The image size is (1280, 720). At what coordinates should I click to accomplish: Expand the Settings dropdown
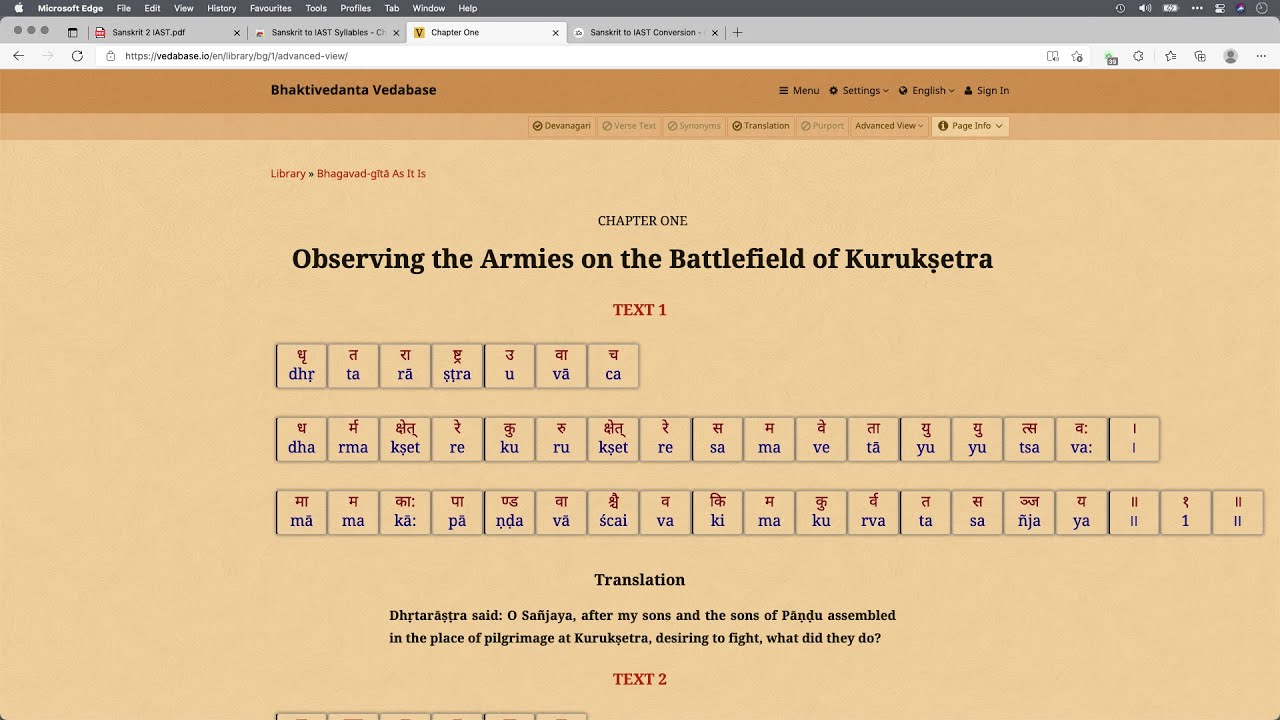pos(859,90)
